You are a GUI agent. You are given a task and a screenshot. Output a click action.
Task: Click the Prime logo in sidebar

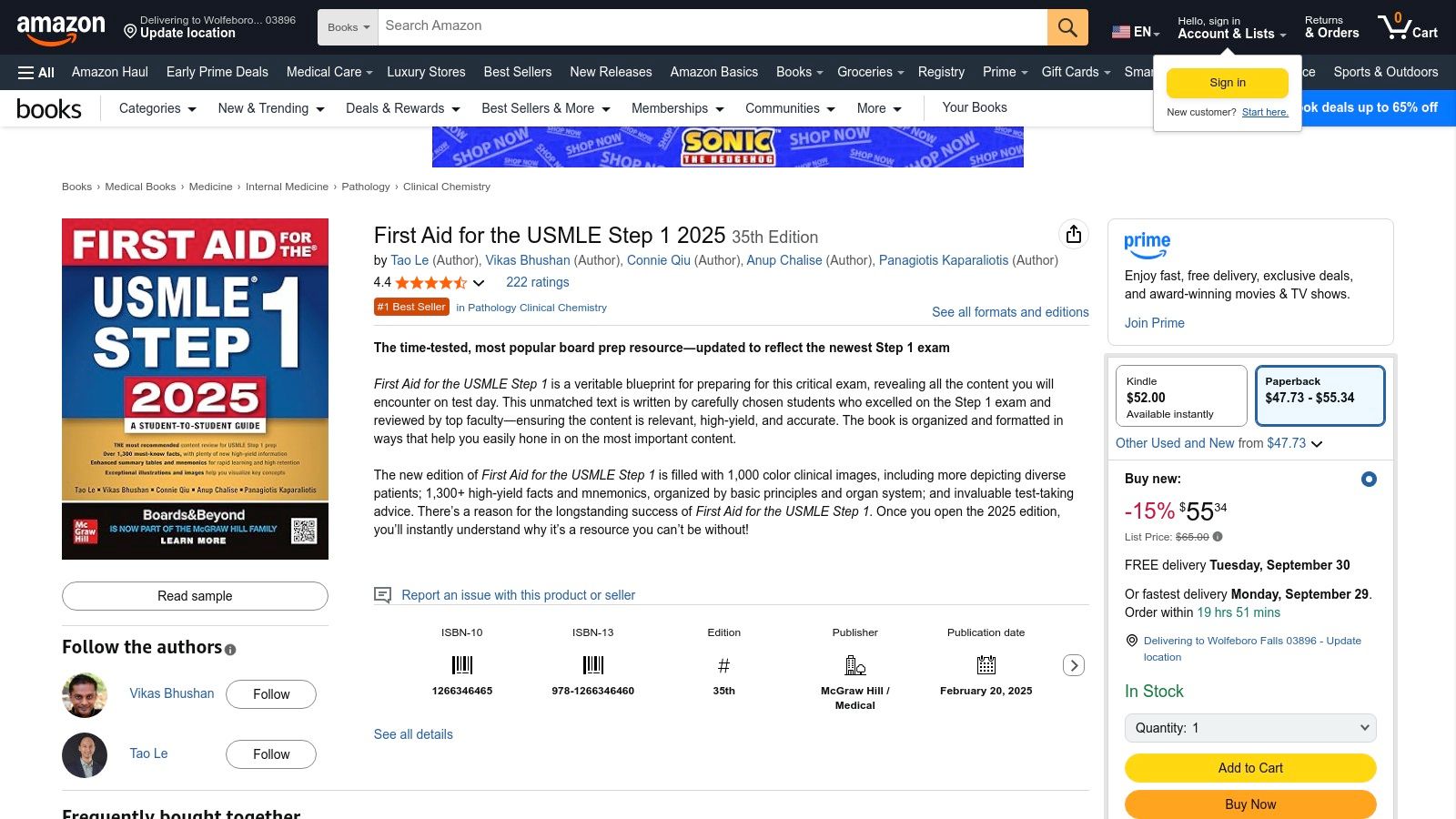(x=1147, y=246)
